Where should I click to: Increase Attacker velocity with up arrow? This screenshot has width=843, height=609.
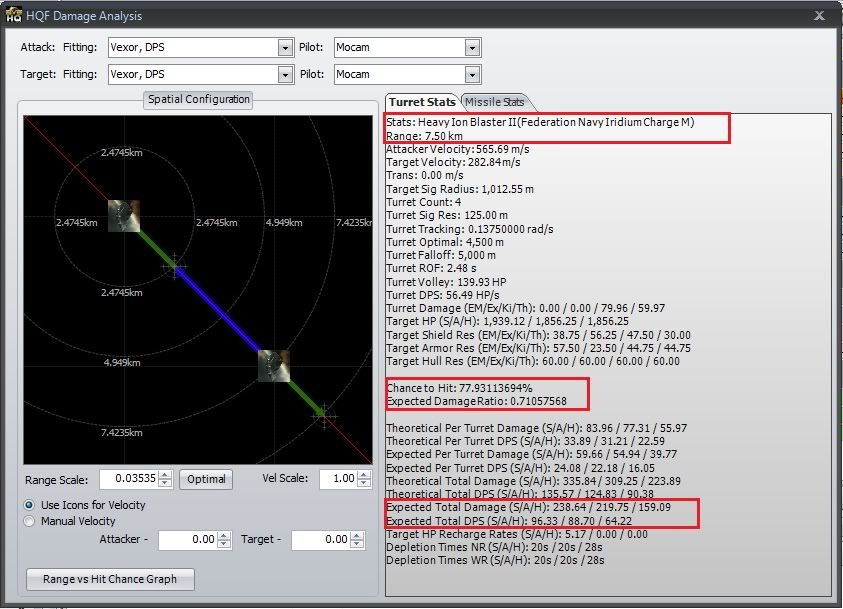click(x=225, y=535)
